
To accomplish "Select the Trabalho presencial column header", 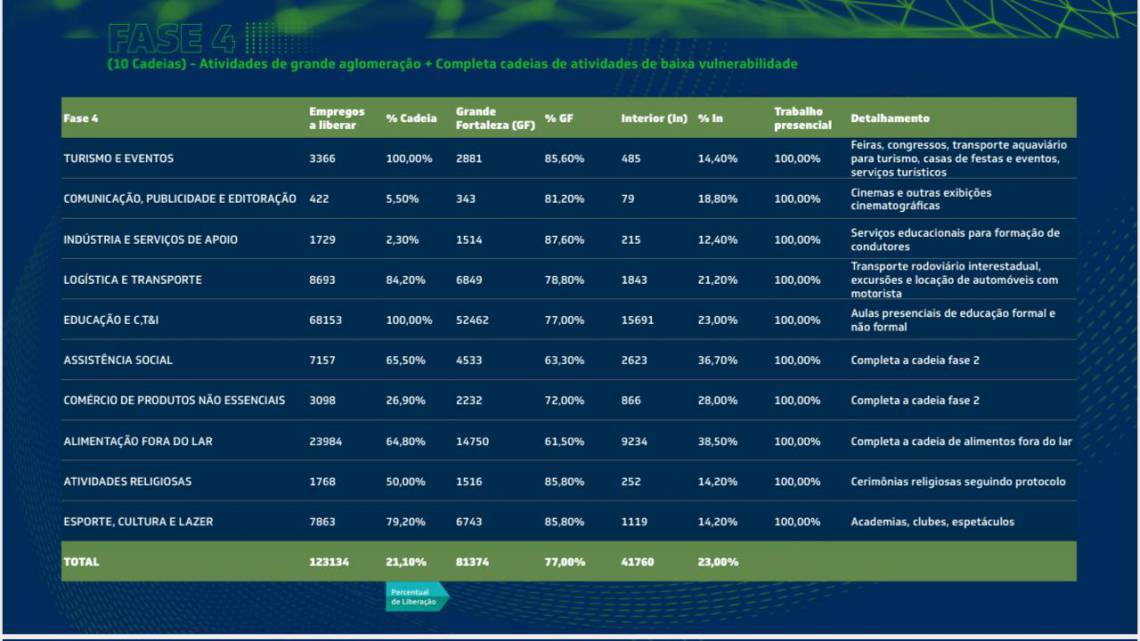I will [802, 118].
